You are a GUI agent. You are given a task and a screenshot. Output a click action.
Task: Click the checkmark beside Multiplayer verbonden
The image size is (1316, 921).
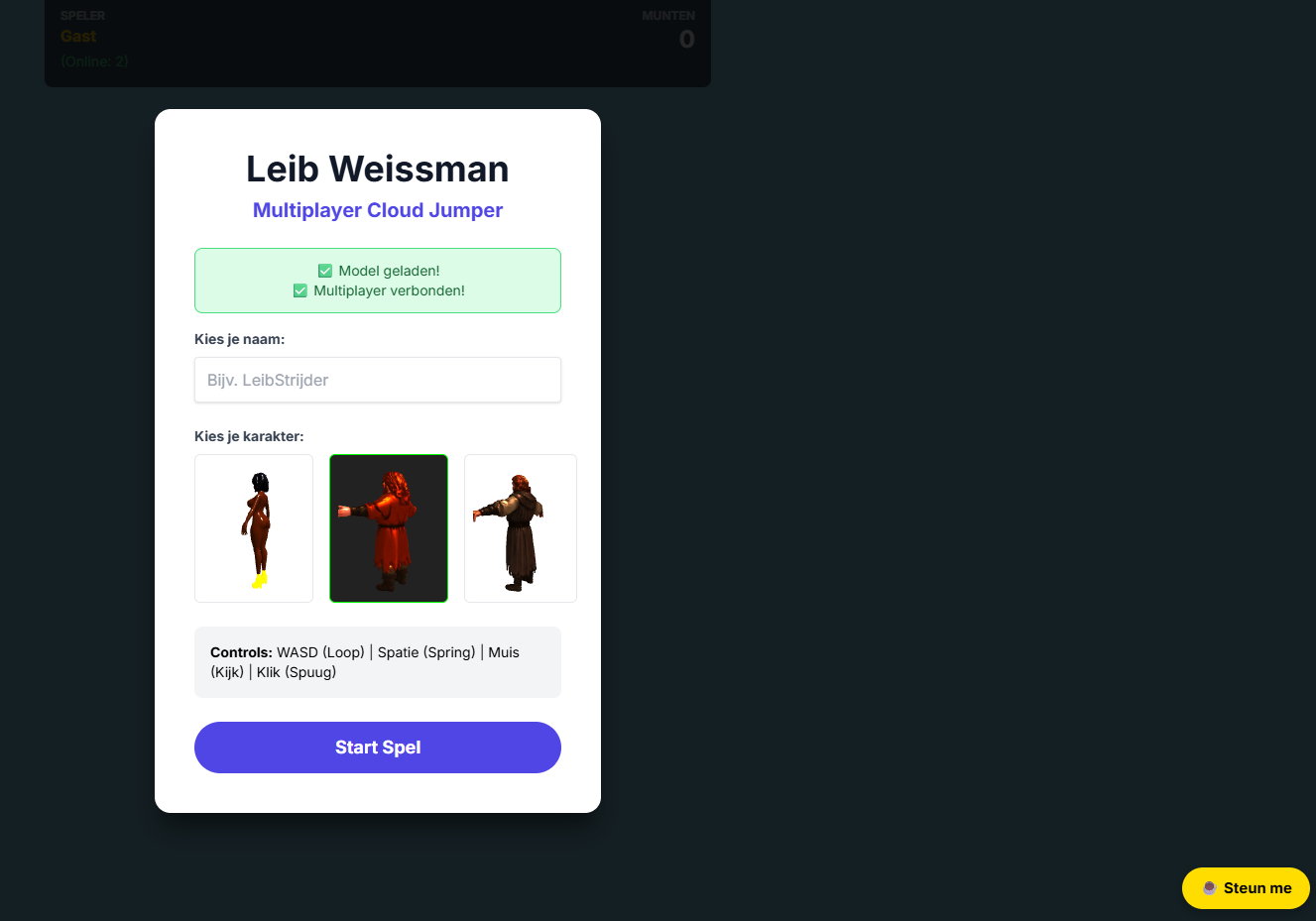(300, 290)
